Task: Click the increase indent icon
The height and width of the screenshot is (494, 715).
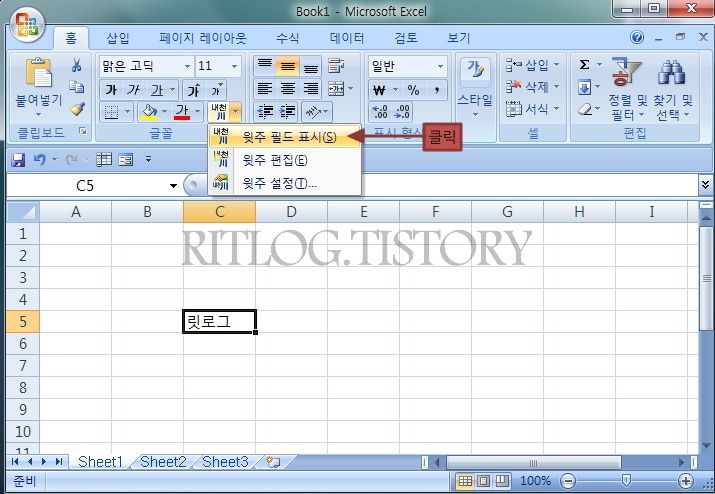Action: tap(288, 111)
